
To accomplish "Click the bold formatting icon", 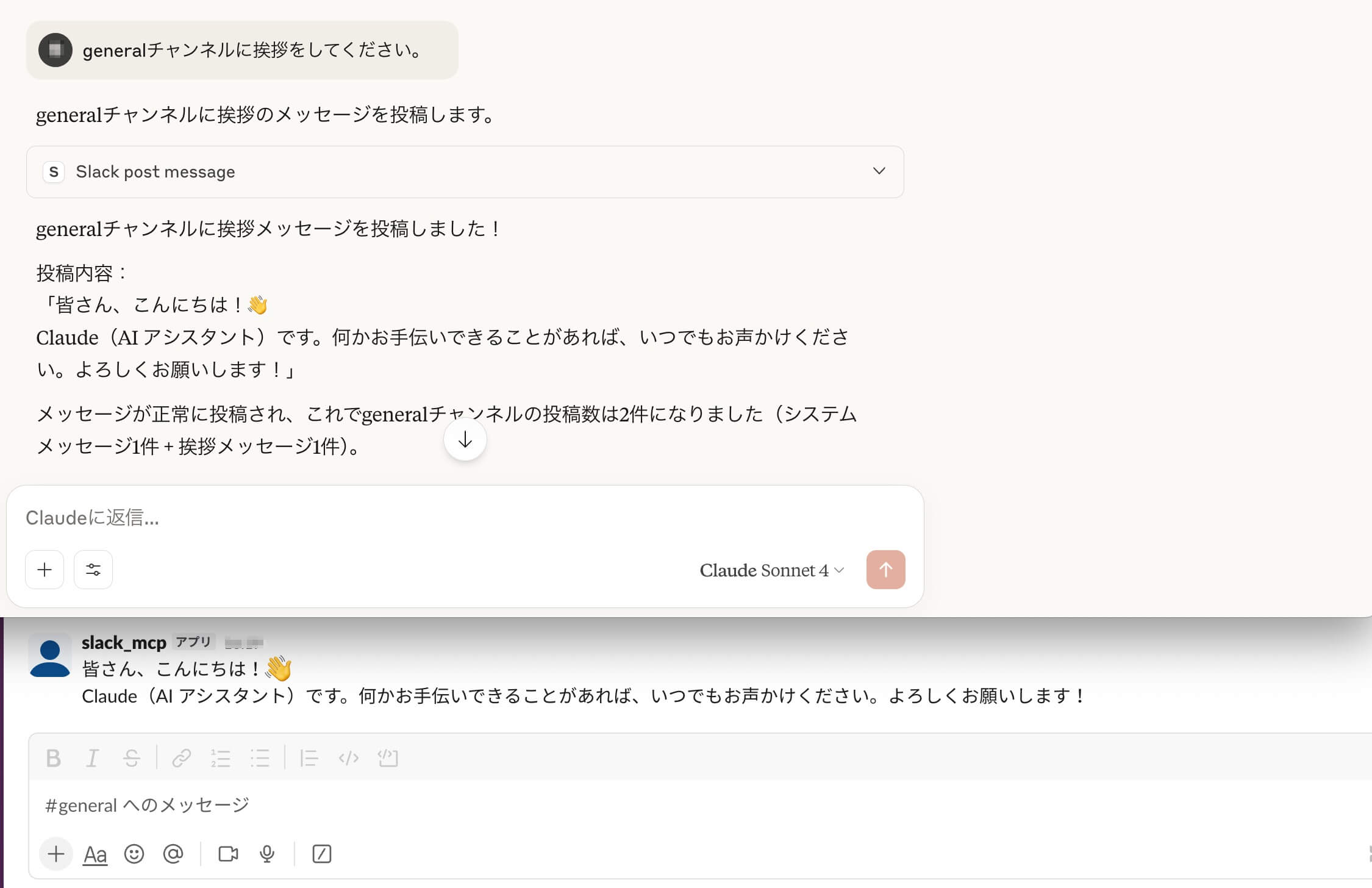I will 54,758.
